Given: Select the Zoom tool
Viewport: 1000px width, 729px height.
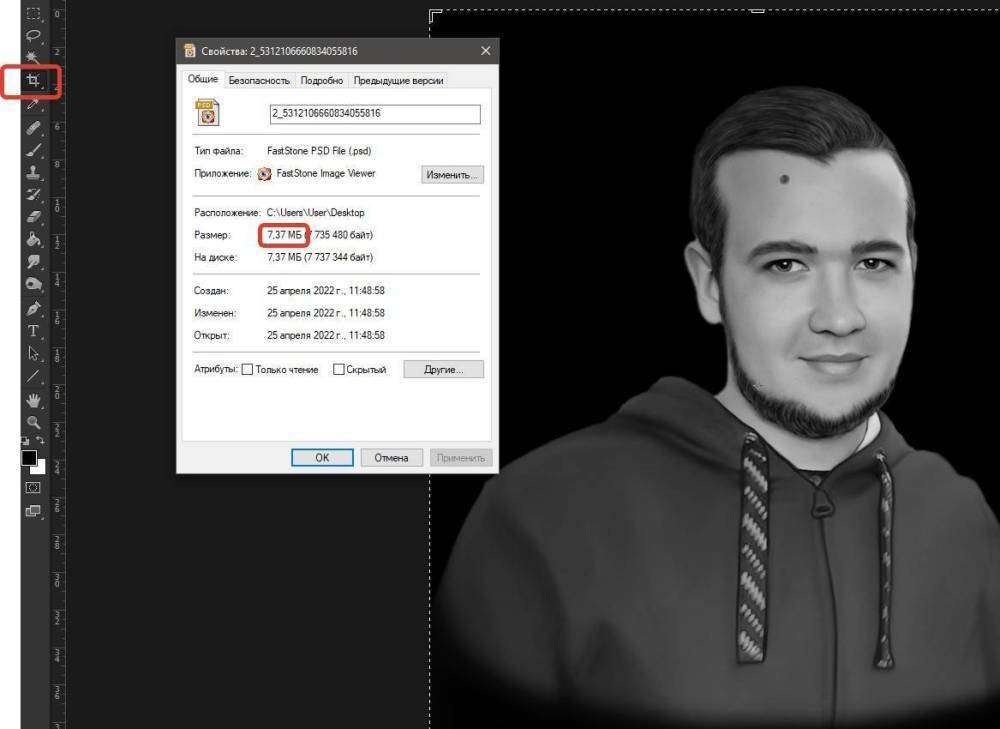Looking at the screenshot, I should 33,422.
